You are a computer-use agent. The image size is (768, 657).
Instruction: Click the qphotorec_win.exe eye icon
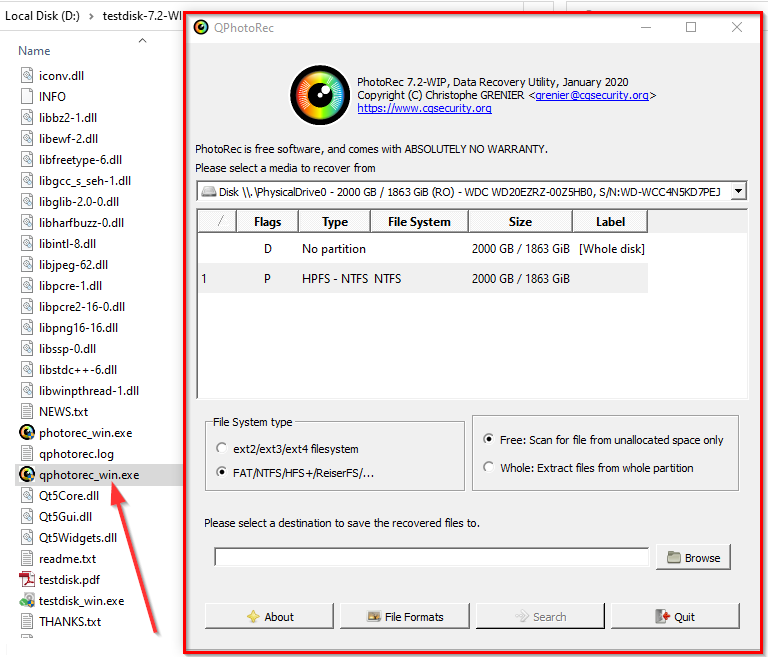(27, 475)
